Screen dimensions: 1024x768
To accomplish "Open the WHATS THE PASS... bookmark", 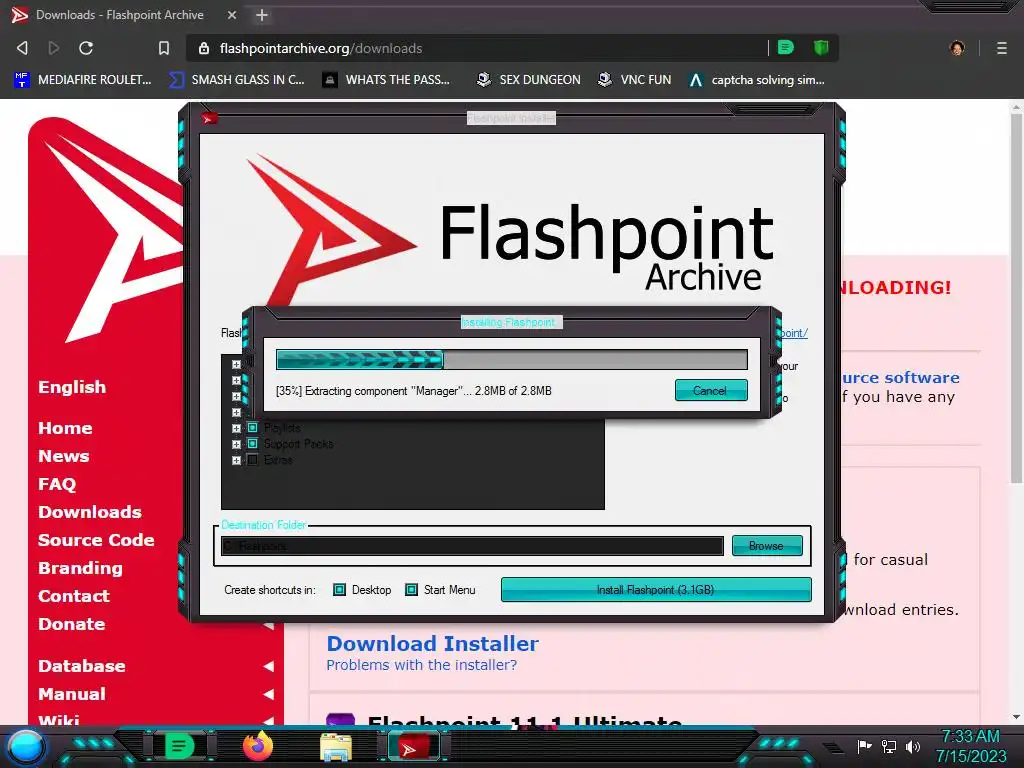I will coord(387,80).
